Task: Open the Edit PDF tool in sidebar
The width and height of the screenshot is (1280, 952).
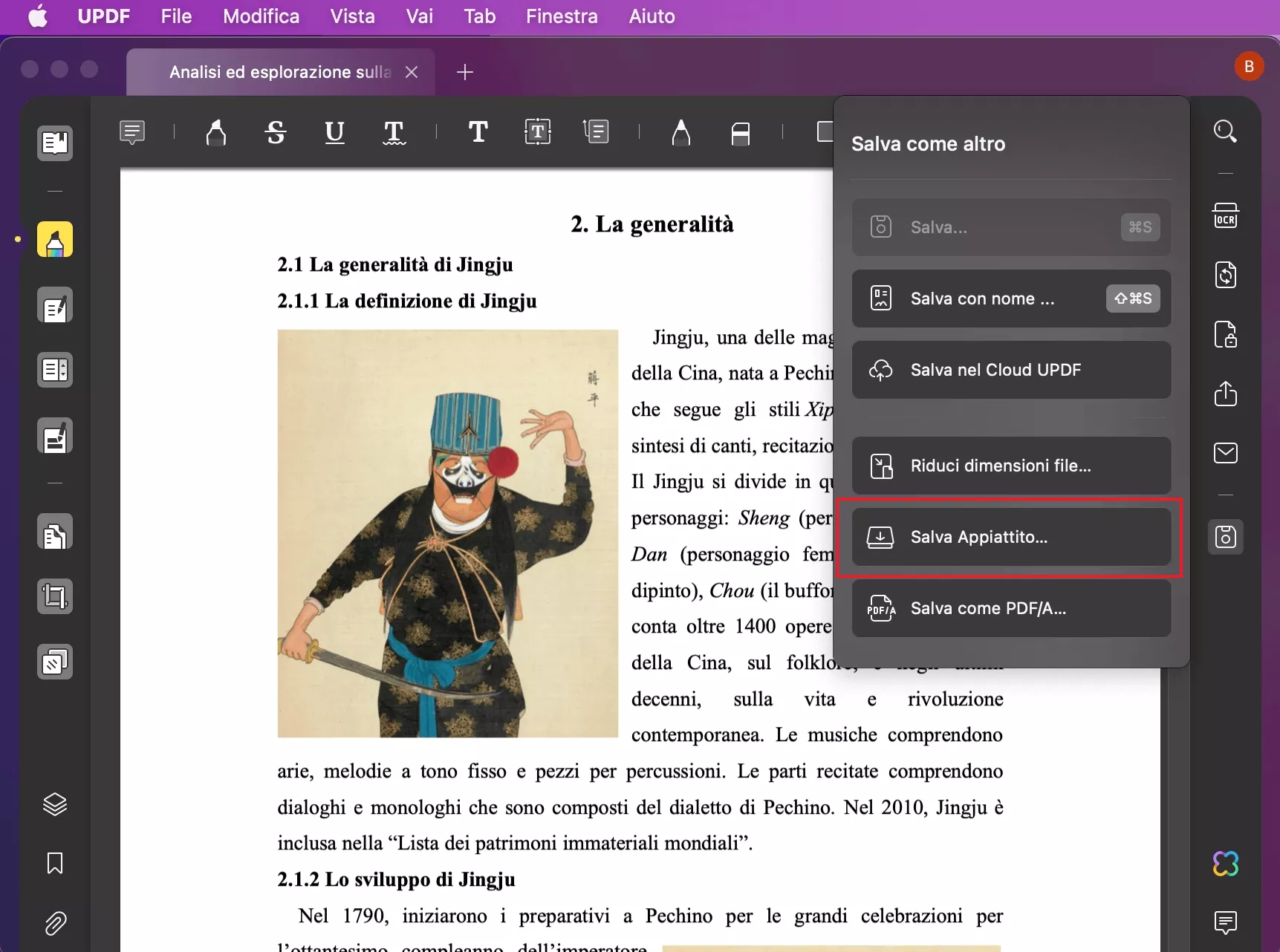Action: [x=55, y=305]
